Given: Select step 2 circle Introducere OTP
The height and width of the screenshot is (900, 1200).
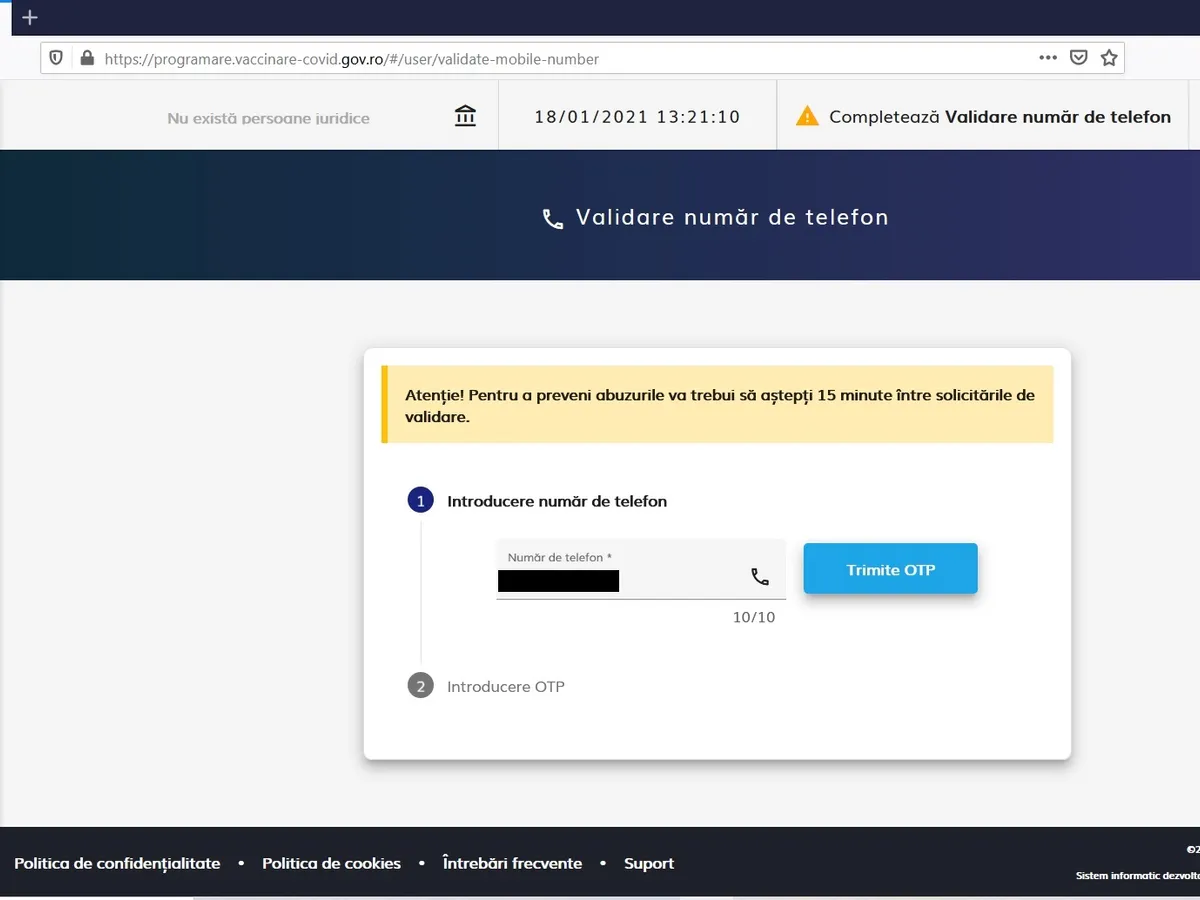Looking at the screenshot, I should [420, 686].
